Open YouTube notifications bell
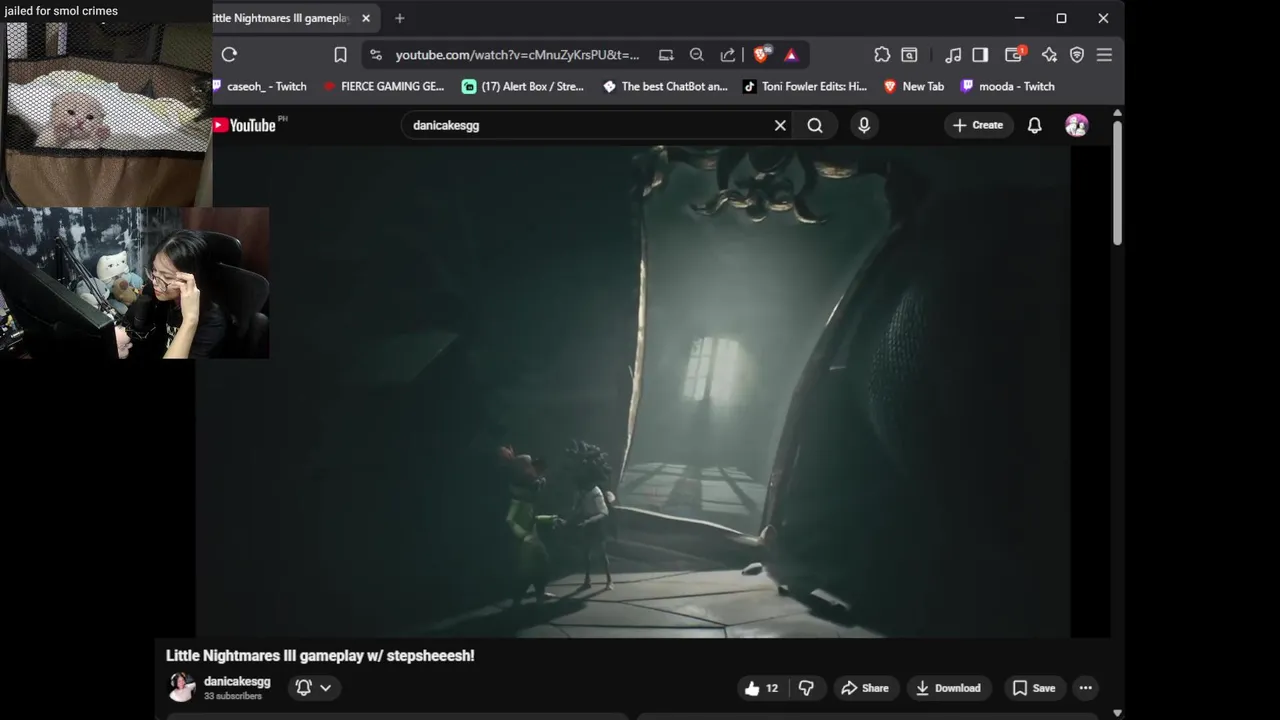 [x=1035, y=125]
